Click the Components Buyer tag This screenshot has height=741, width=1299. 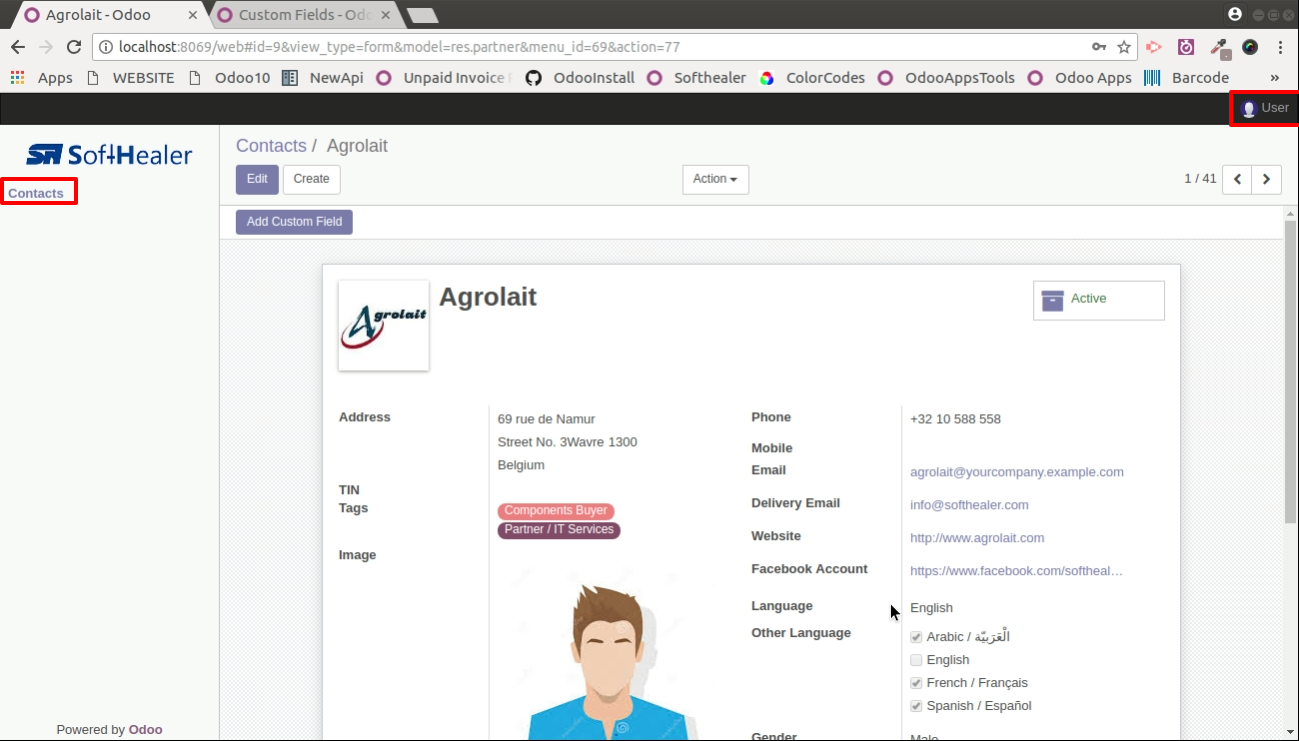pos(556,511)
